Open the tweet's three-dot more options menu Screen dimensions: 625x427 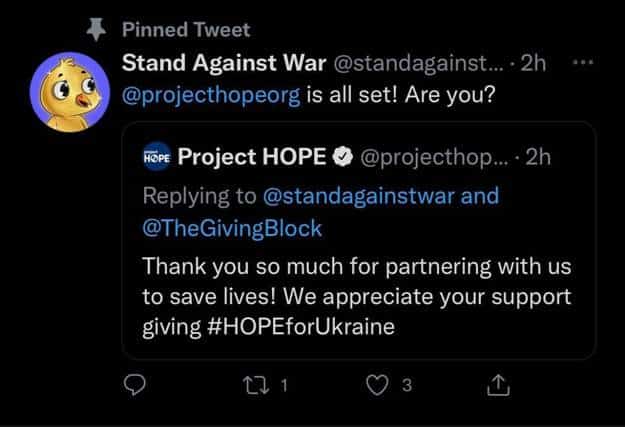tap(585, 63)
